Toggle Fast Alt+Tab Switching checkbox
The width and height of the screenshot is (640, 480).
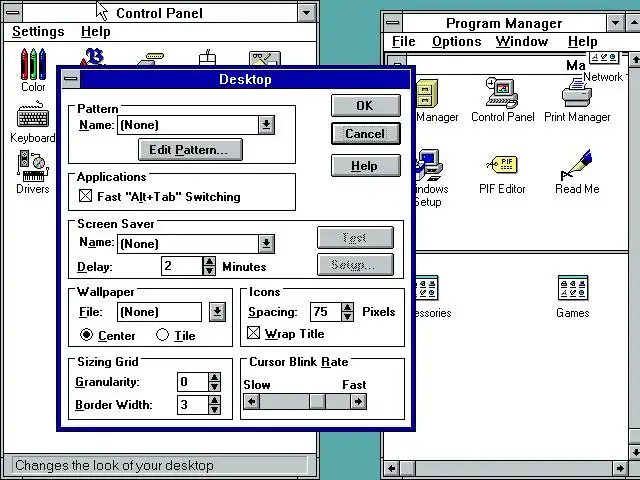[85, 196]
